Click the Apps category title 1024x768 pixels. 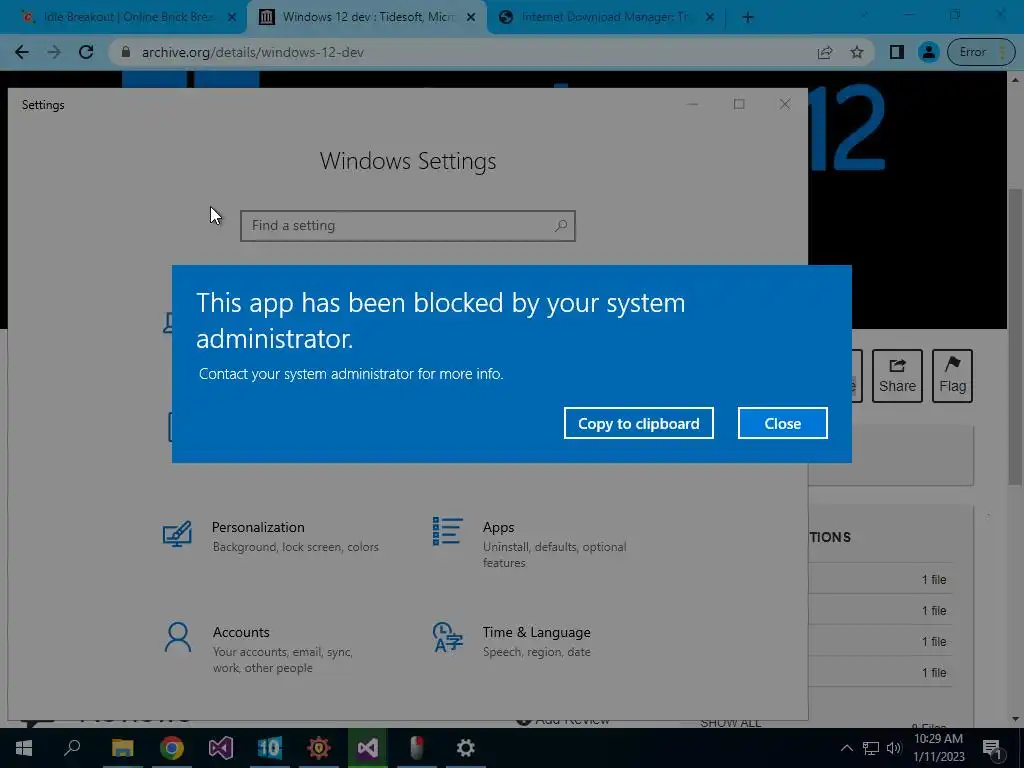click(x=498, y=527)
